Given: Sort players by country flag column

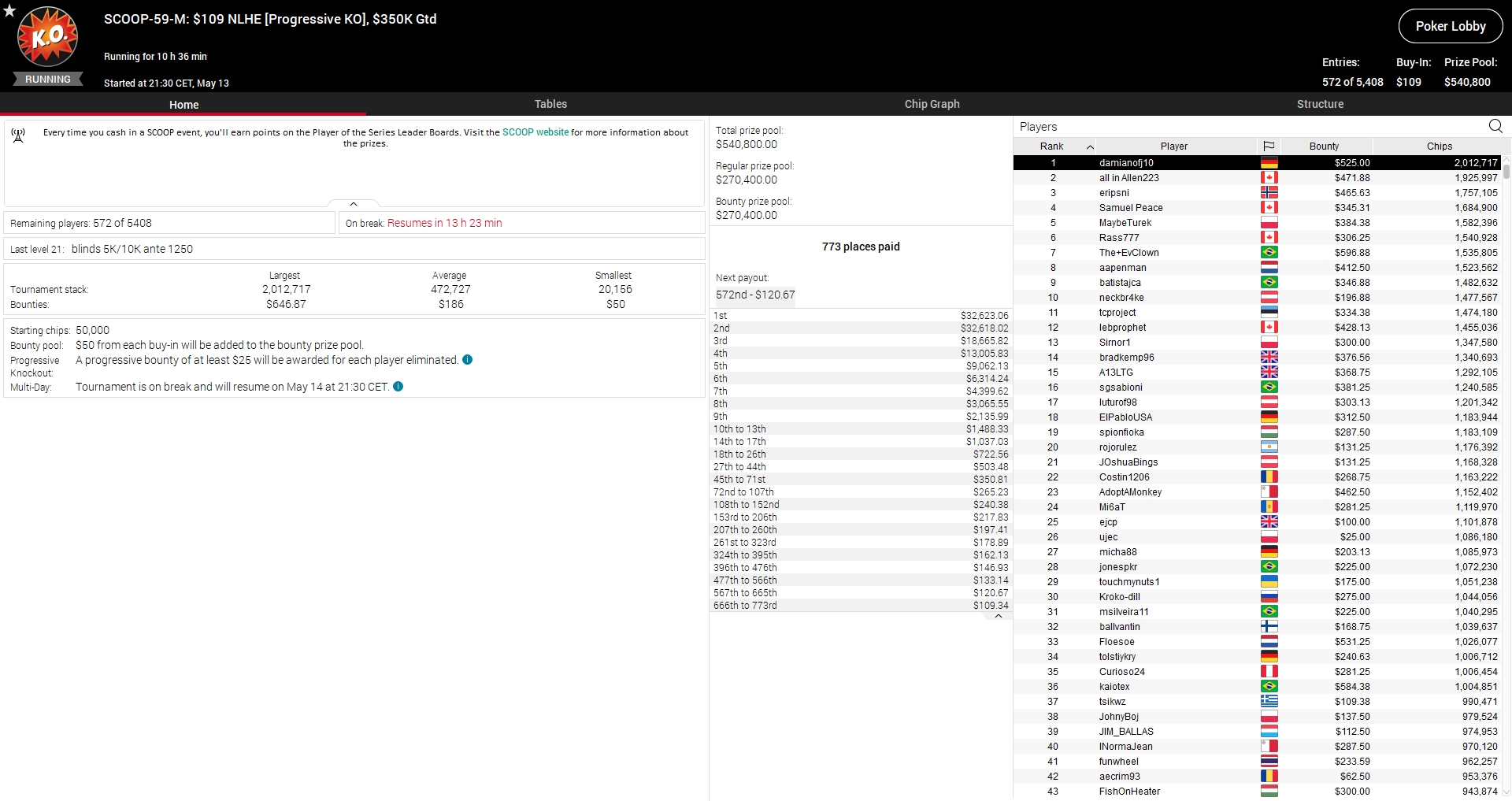Looking at the screenshot, I should [x=1269, y=146].
